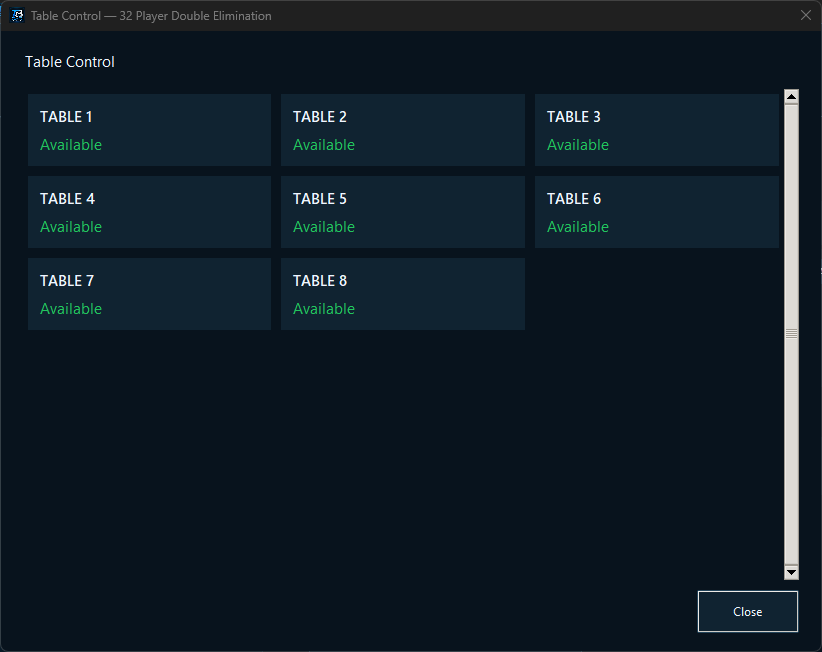Choose the TABLE 5 card

(403, 212)
